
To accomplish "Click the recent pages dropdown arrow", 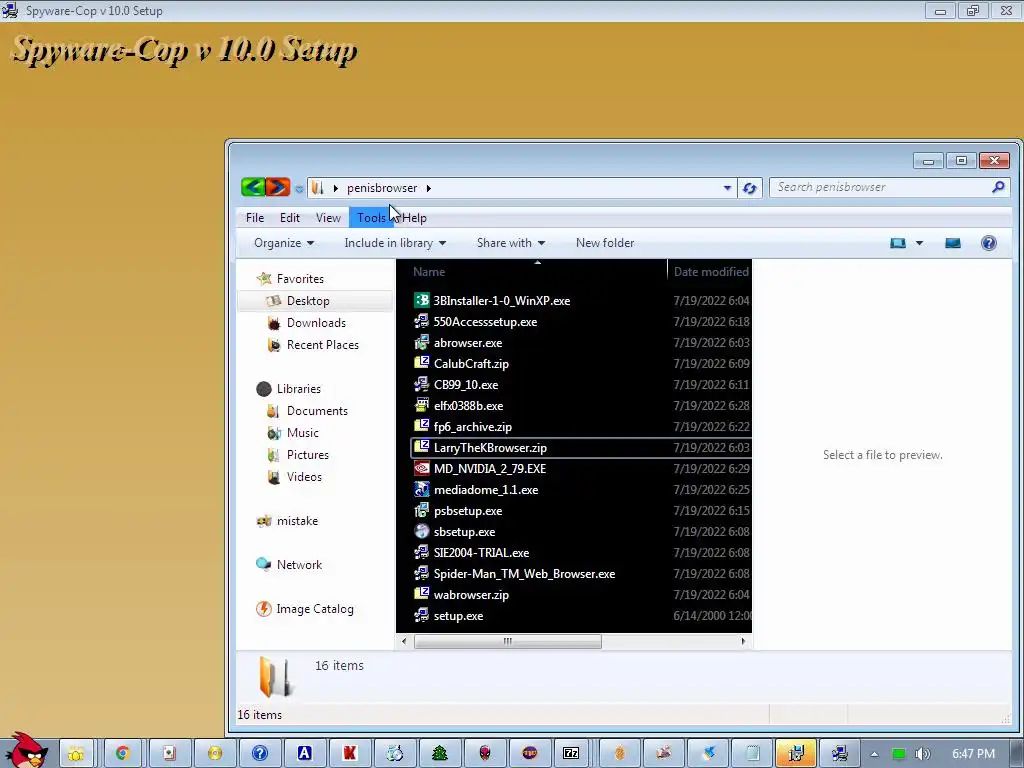I will [x=299, y=189].
